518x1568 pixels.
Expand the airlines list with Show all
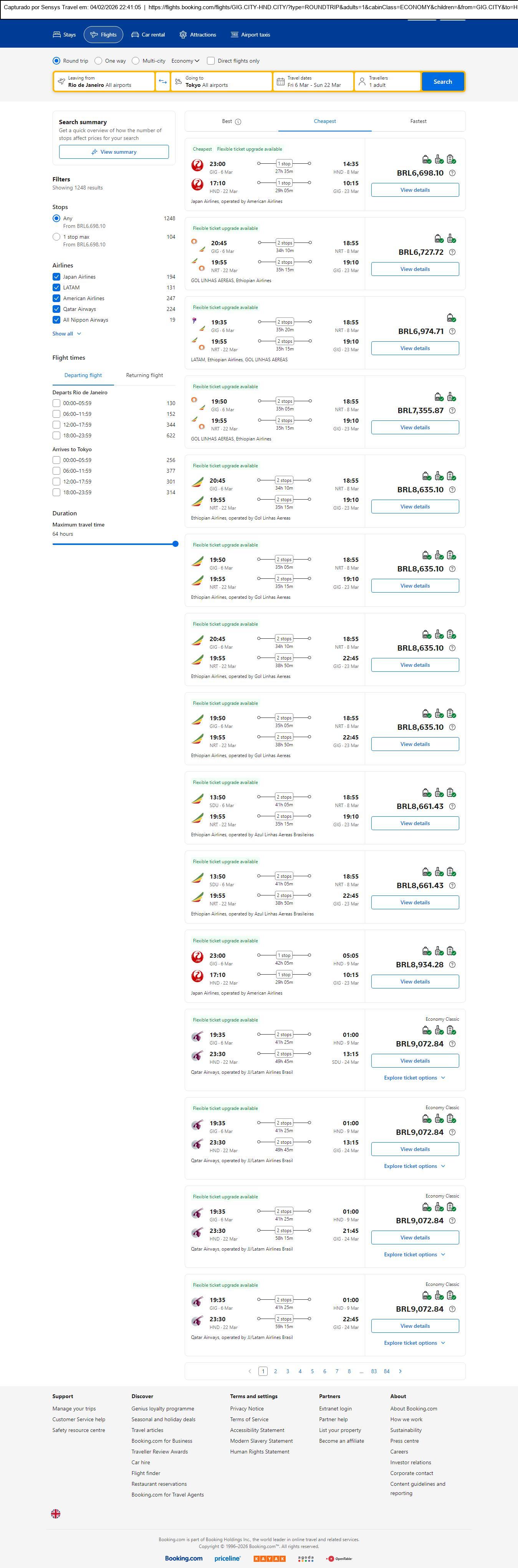pos(66,334)
